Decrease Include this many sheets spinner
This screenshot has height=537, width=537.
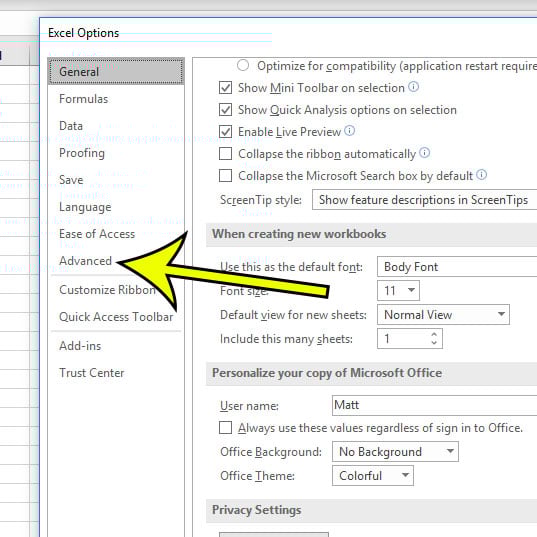click(434, 343)
